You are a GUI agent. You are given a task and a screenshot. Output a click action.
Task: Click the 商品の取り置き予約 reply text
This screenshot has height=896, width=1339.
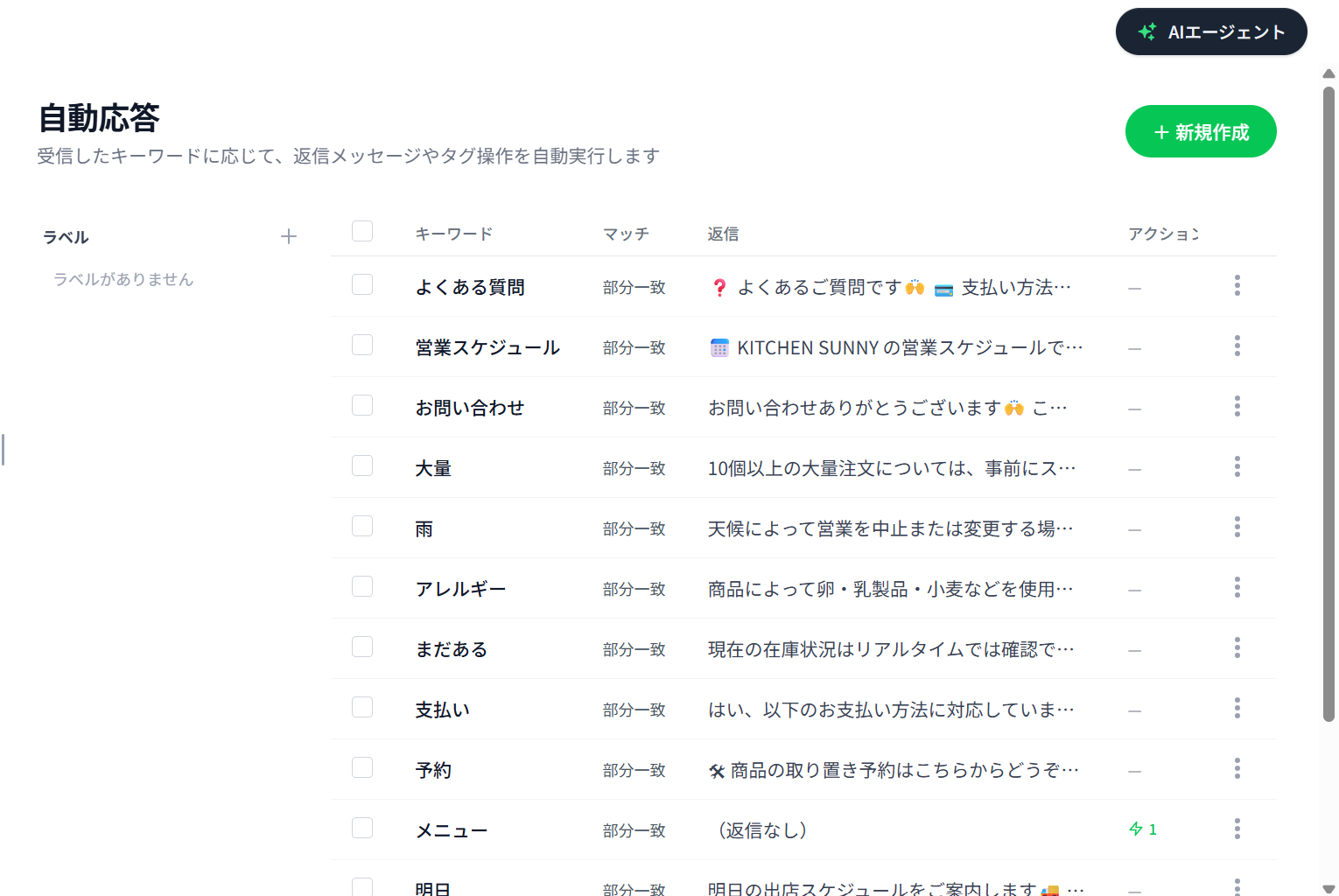pos(894,770)
